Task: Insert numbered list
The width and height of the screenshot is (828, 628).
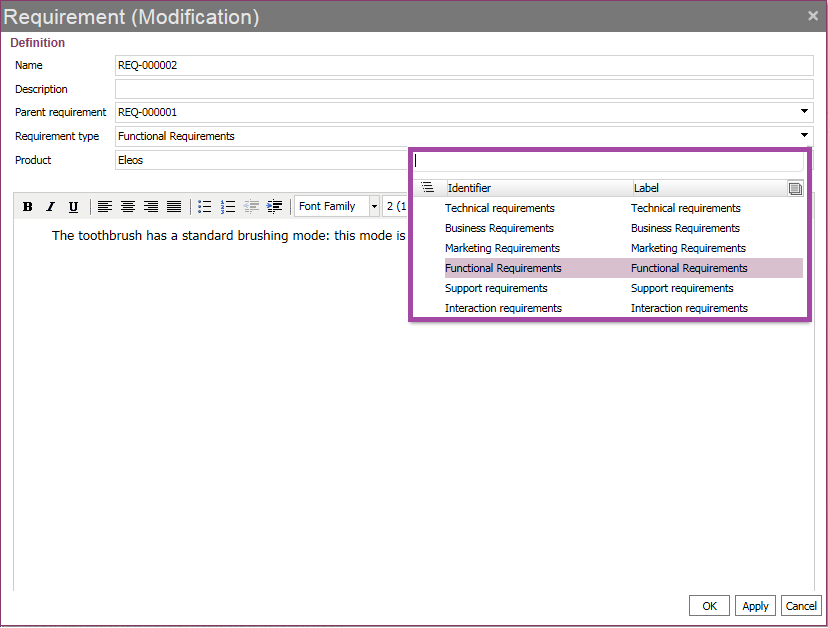Action: pyautogui.click(x=228, y=207)
